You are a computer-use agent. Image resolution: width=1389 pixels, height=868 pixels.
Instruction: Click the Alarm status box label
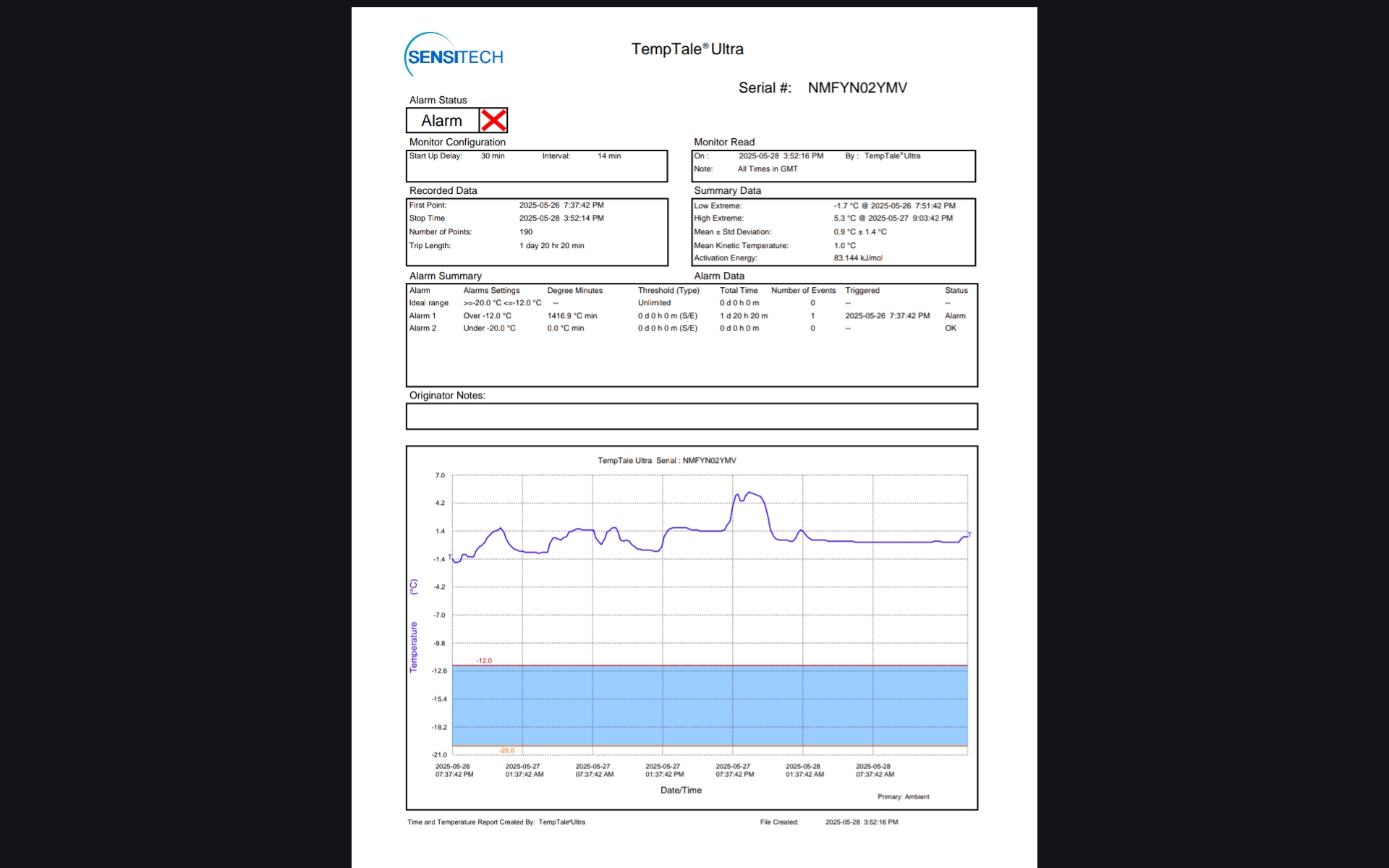click(x=442, y=121)
